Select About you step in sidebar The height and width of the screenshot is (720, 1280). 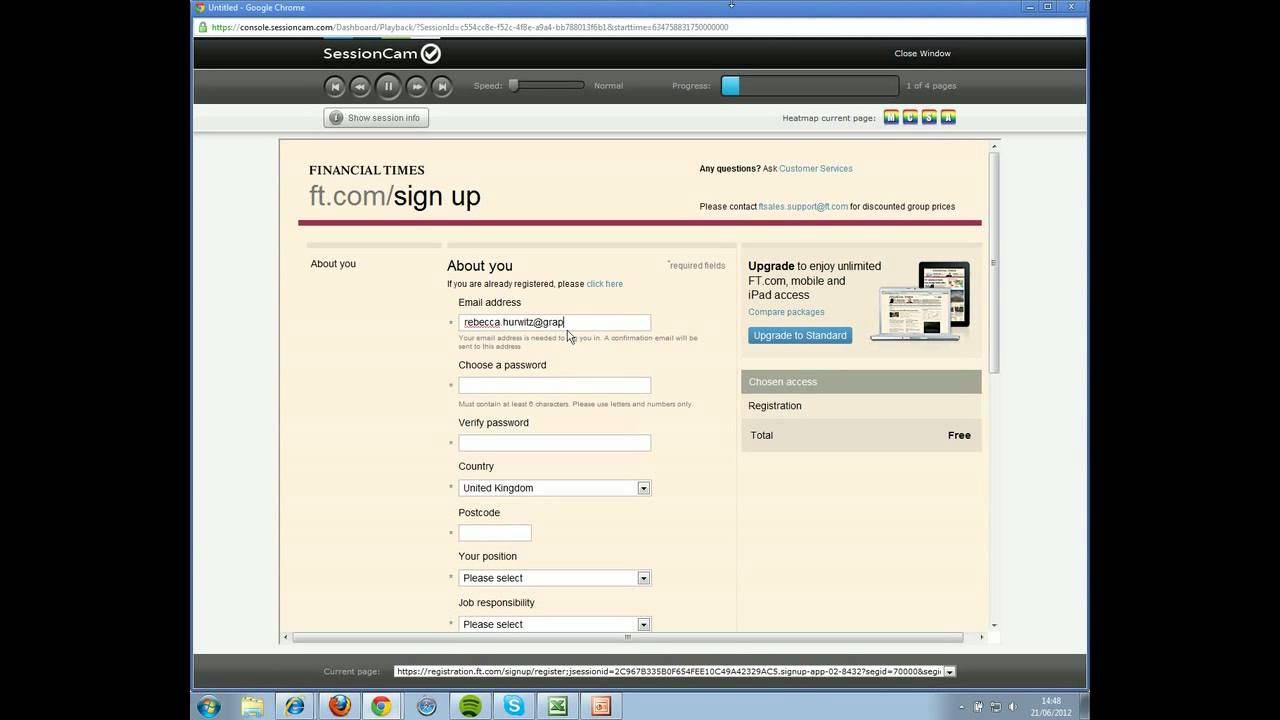[x=333, y=264]
